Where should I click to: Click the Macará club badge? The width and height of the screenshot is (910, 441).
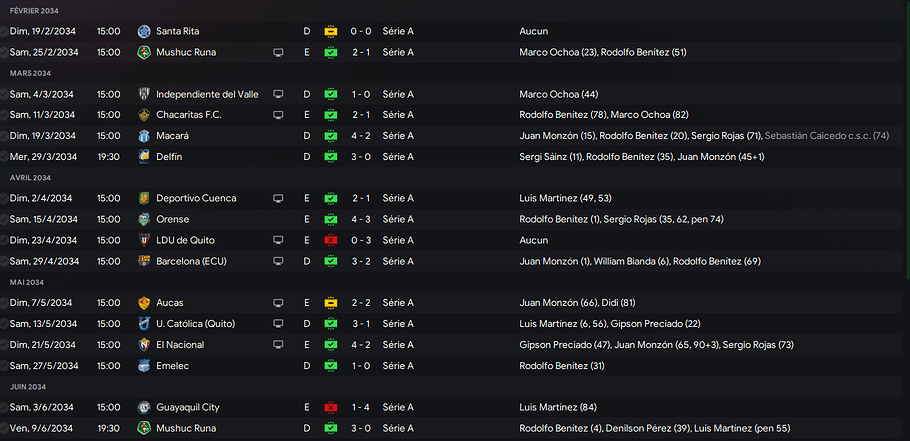pyautogui.click(x=144, y=136)
